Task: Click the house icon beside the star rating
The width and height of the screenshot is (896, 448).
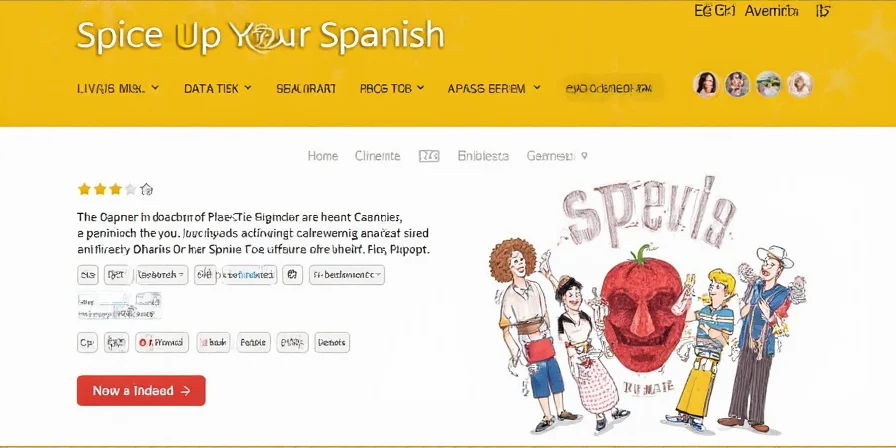Action: tap(147, 189)
